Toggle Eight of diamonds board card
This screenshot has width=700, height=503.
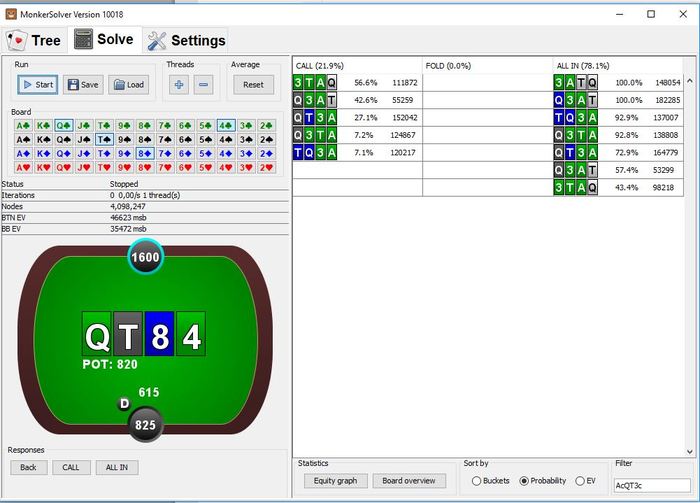(145, 154)
